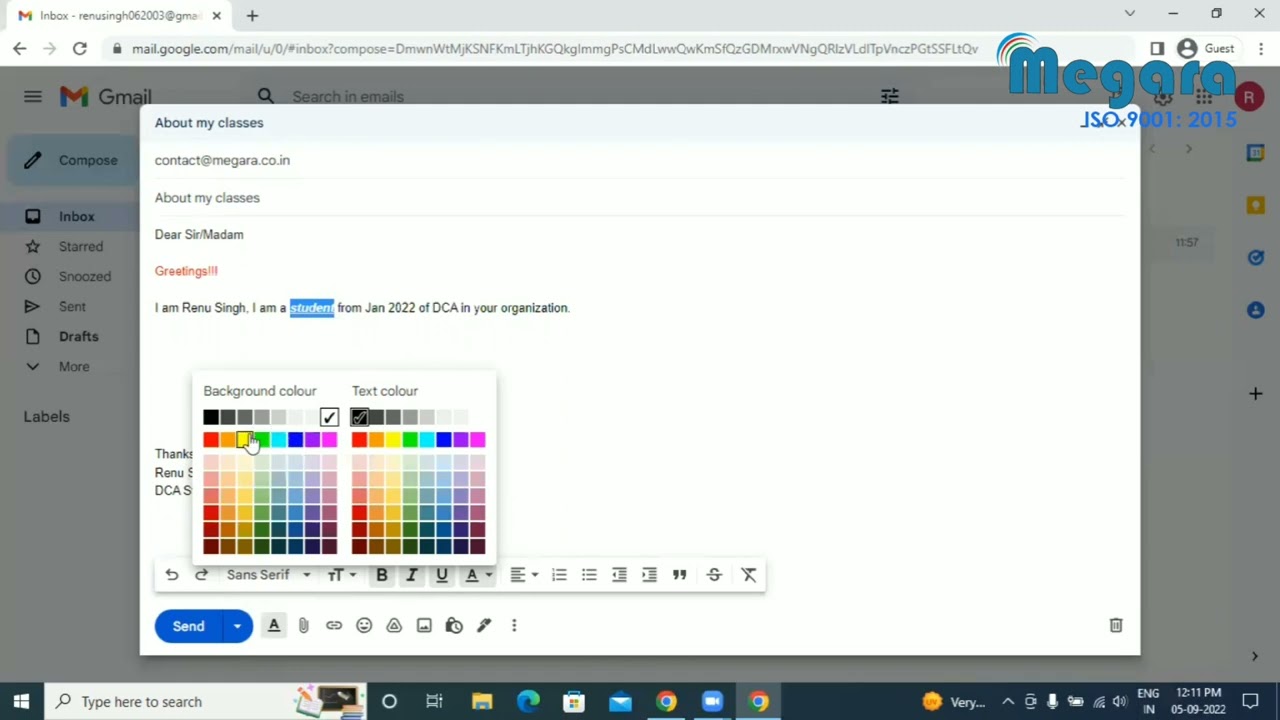Open the Chrome tab search chevron
Viewport: 1280px width, 720px height.
1130,14
